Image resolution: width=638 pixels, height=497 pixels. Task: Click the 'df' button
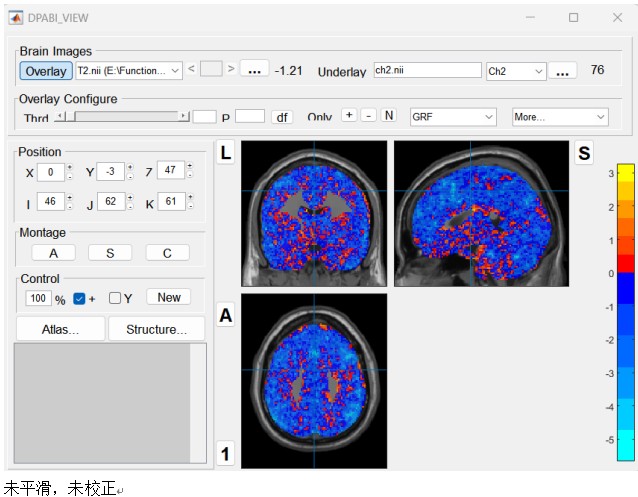pyautogui.click(x=281, y=117)
